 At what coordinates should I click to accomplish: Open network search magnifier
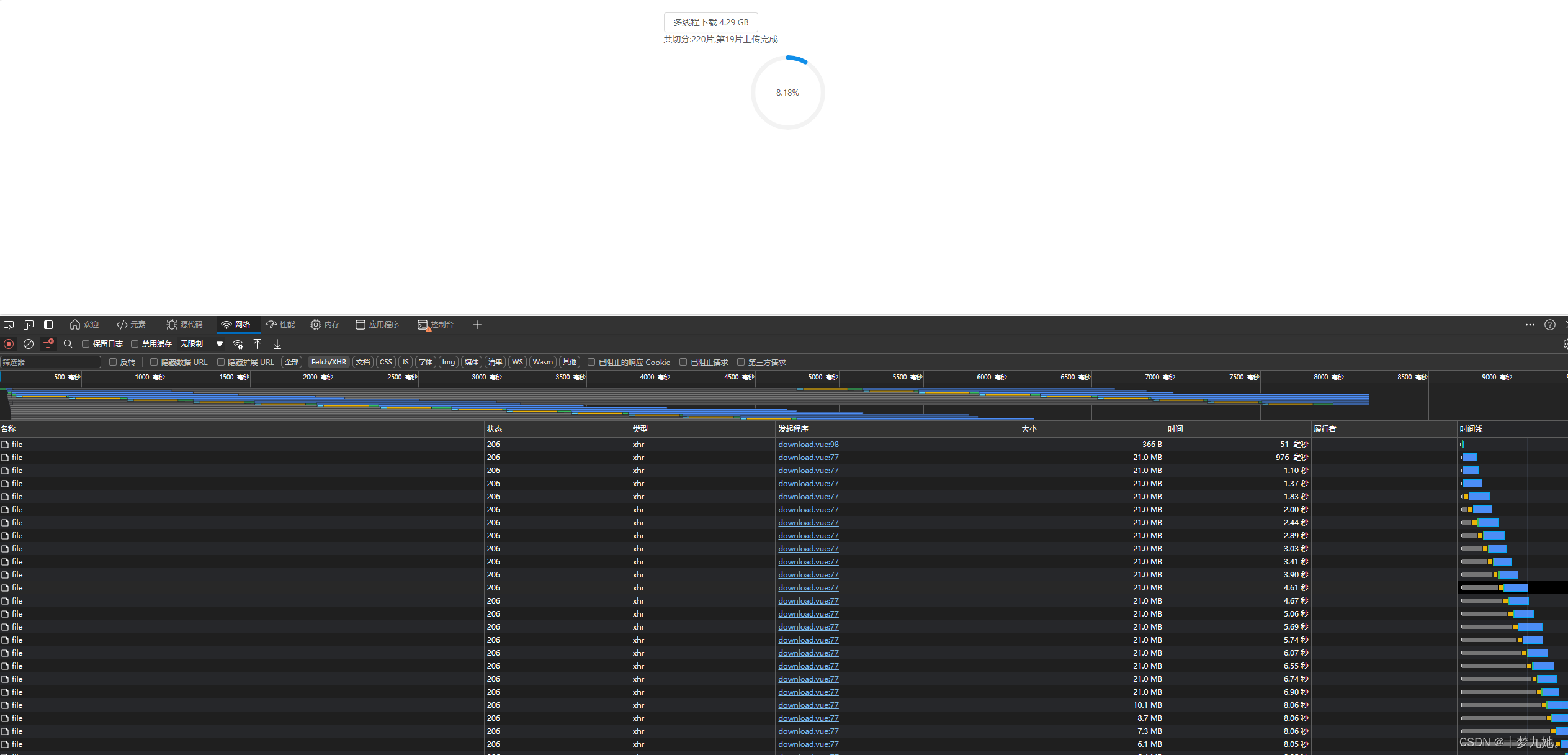coord(68,344)
